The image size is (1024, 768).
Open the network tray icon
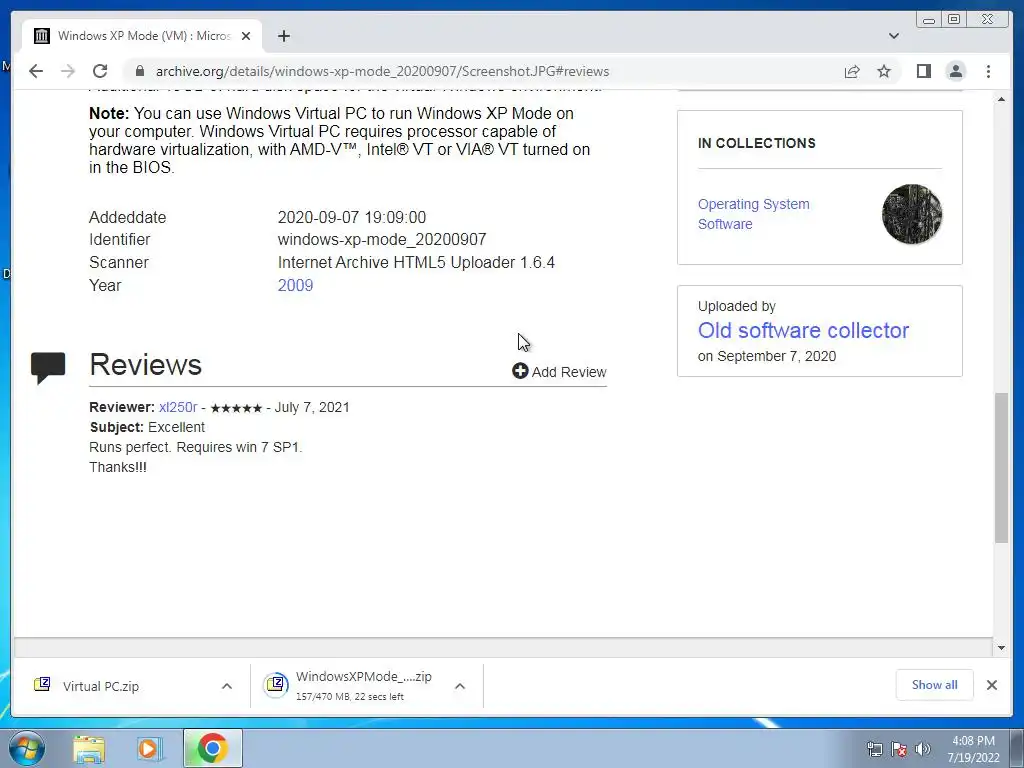[874, 749]
